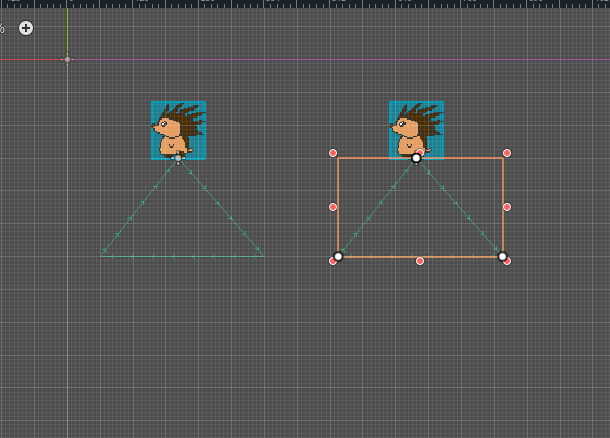Click the pivot marker below the left hedgehog
The image size is (610, 438).
[x=178, y=158]
